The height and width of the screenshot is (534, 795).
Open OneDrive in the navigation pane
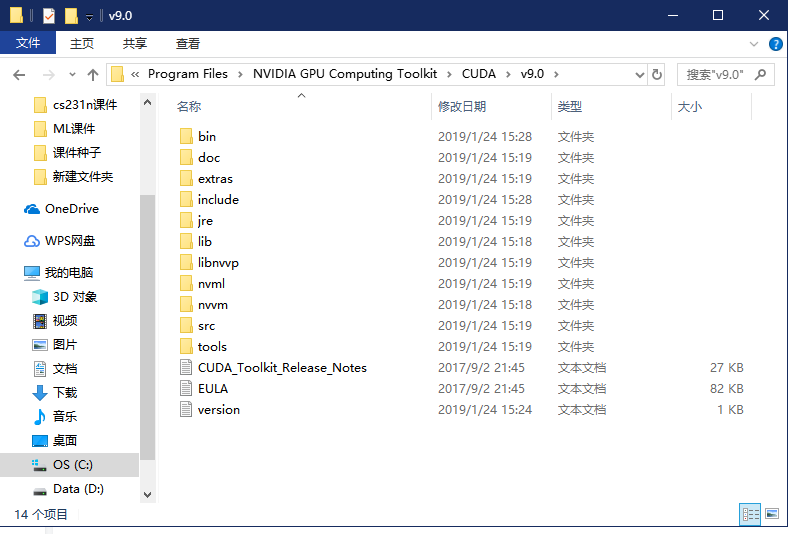(61, 209)
